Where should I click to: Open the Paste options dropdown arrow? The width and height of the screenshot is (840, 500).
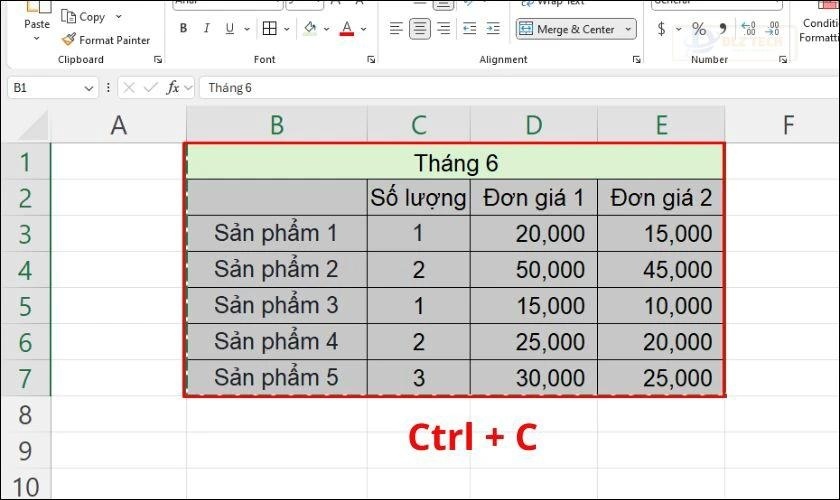(x=36, y=39)
